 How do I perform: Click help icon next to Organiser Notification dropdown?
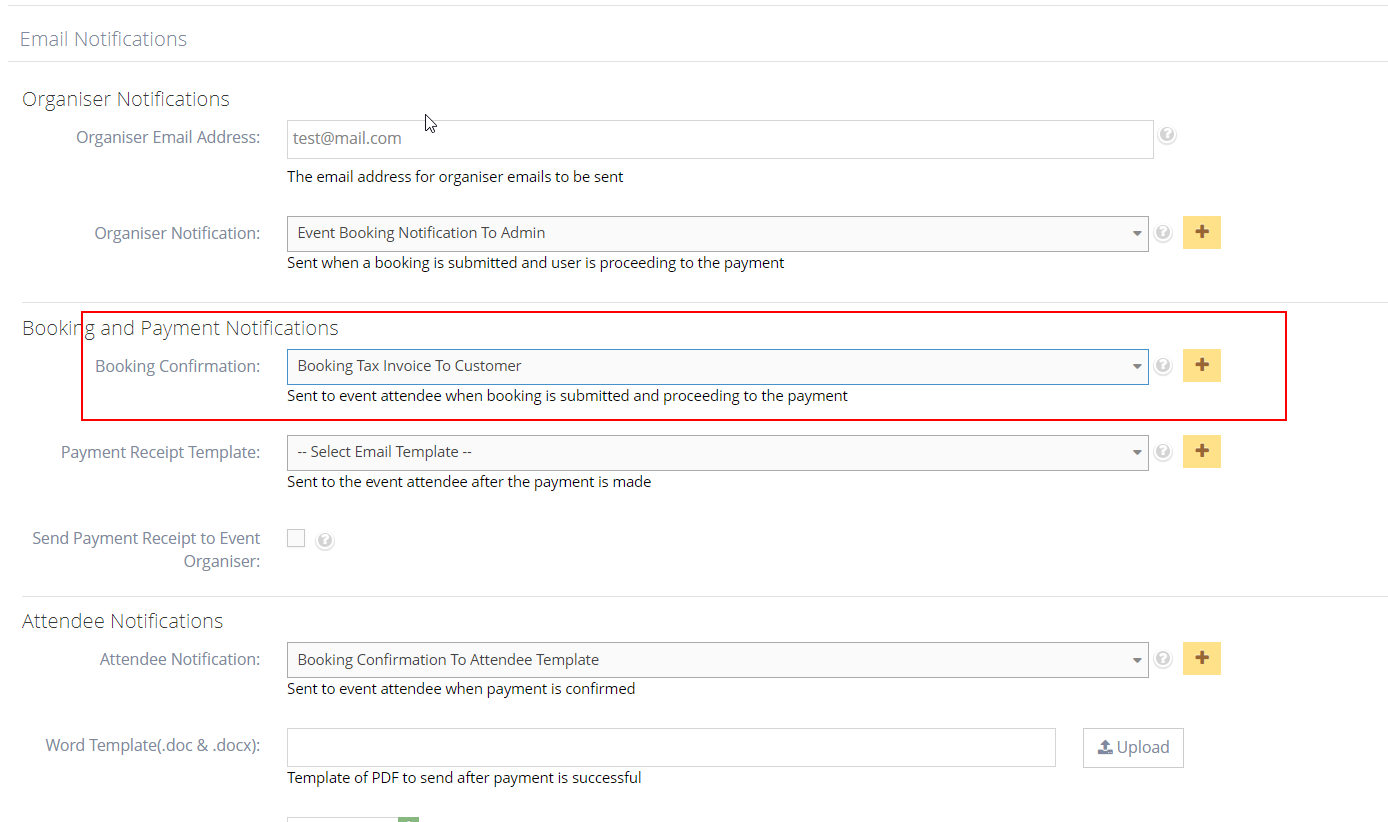click(x=1163, y=233)
